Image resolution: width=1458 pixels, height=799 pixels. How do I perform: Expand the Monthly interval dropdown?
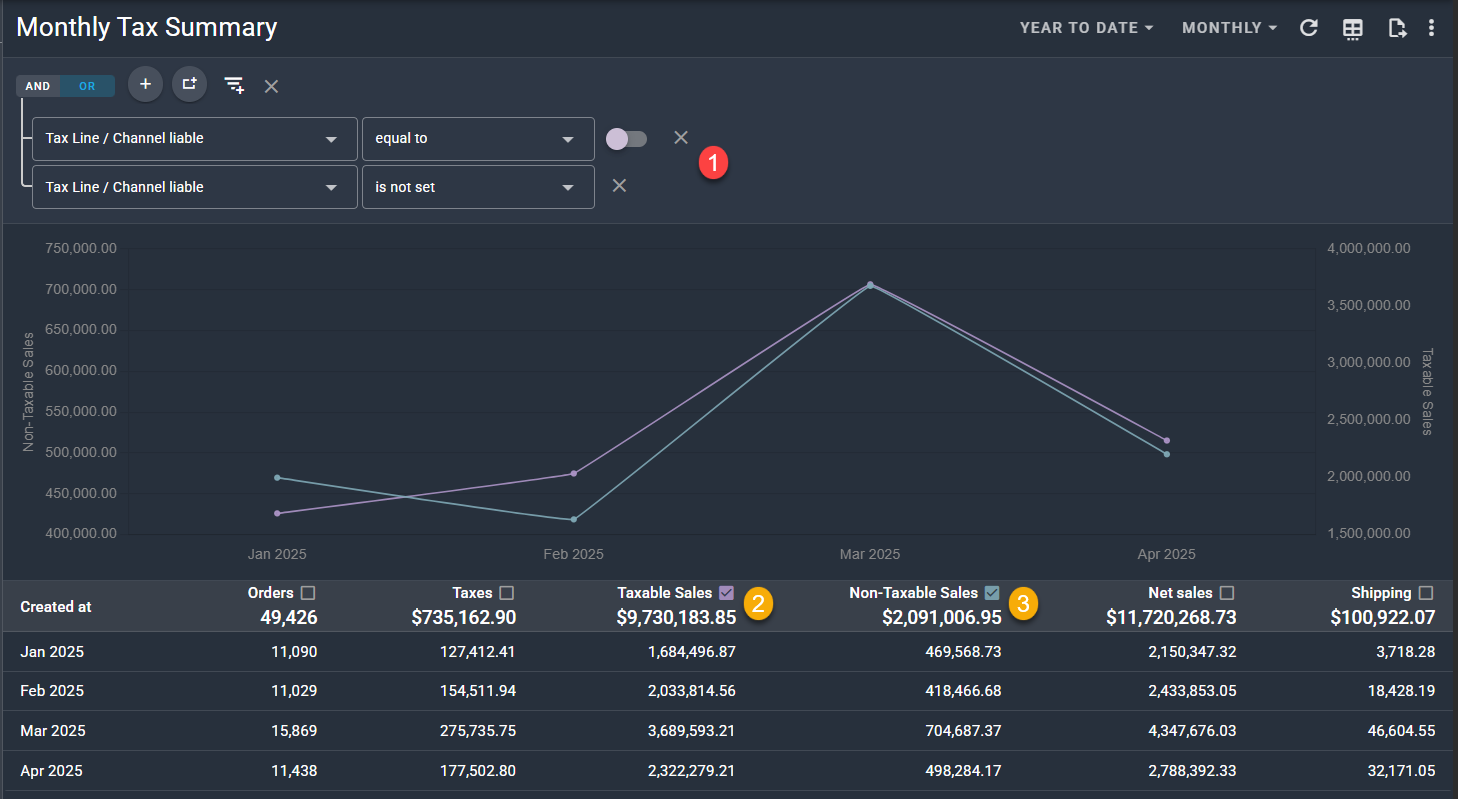pos(1229,28)
